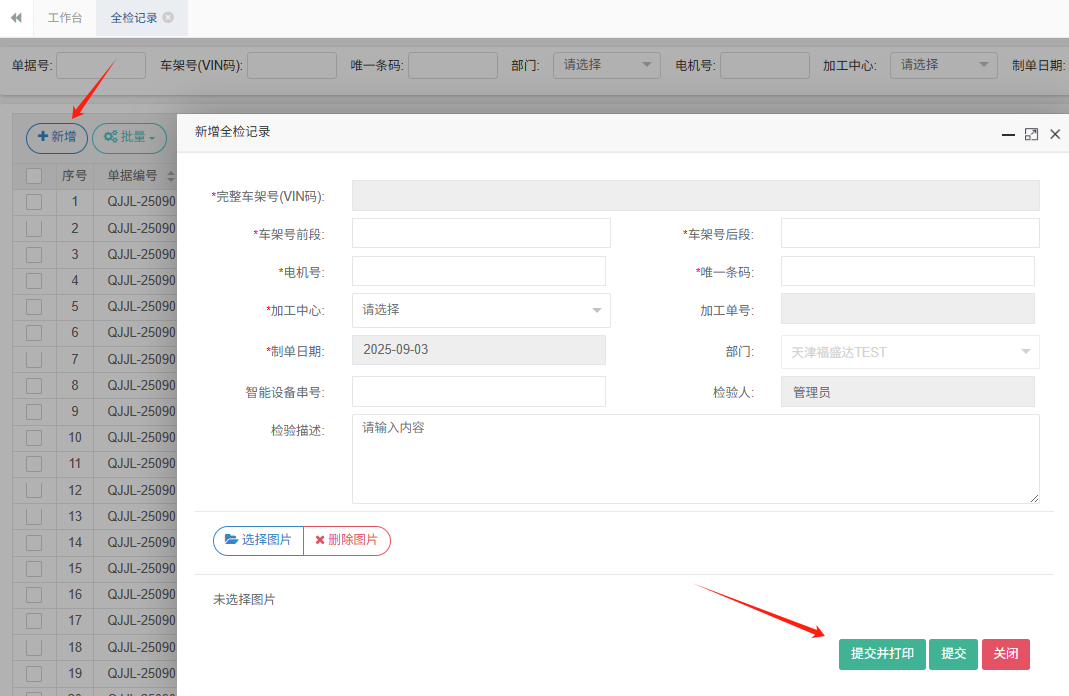Toggle the select-all checkbox in table header
This screenshot has height=696, width=1069.
tap(34, 176)
